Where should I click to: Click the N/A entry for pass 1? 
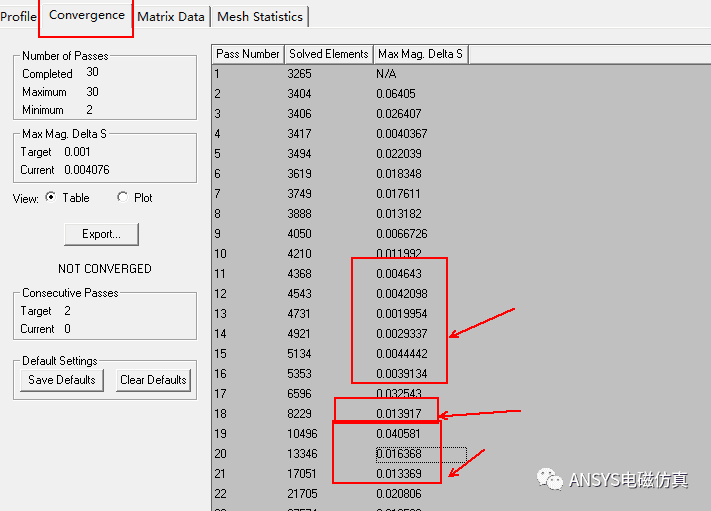(386, 74)
